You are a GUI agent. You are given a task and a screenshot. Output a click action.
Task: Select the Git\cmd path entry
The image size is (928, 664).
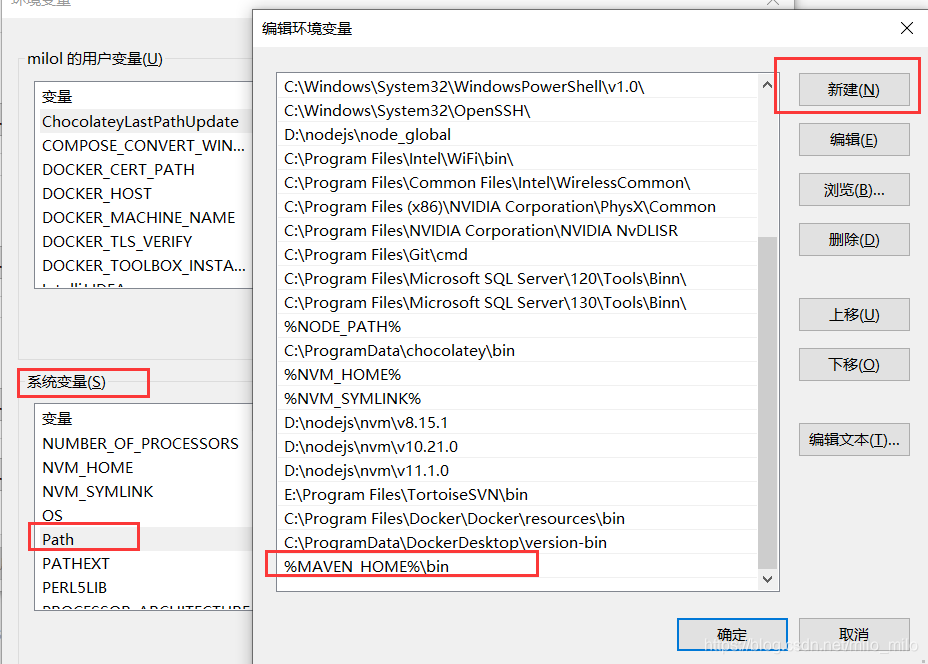click(517, 254)
